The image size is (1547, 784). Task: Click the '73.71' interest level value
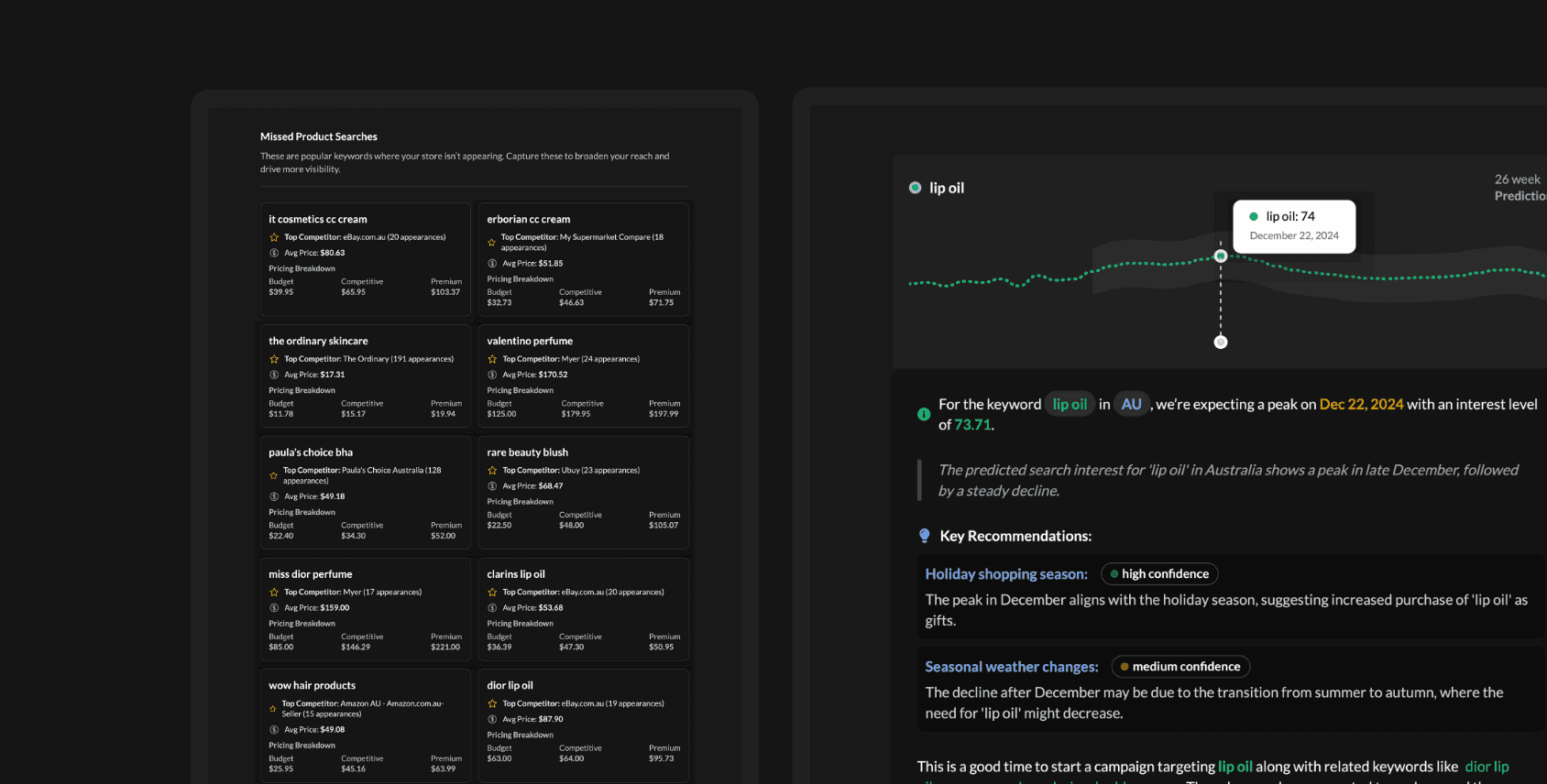pyautogui.click(x=972, y=425)
